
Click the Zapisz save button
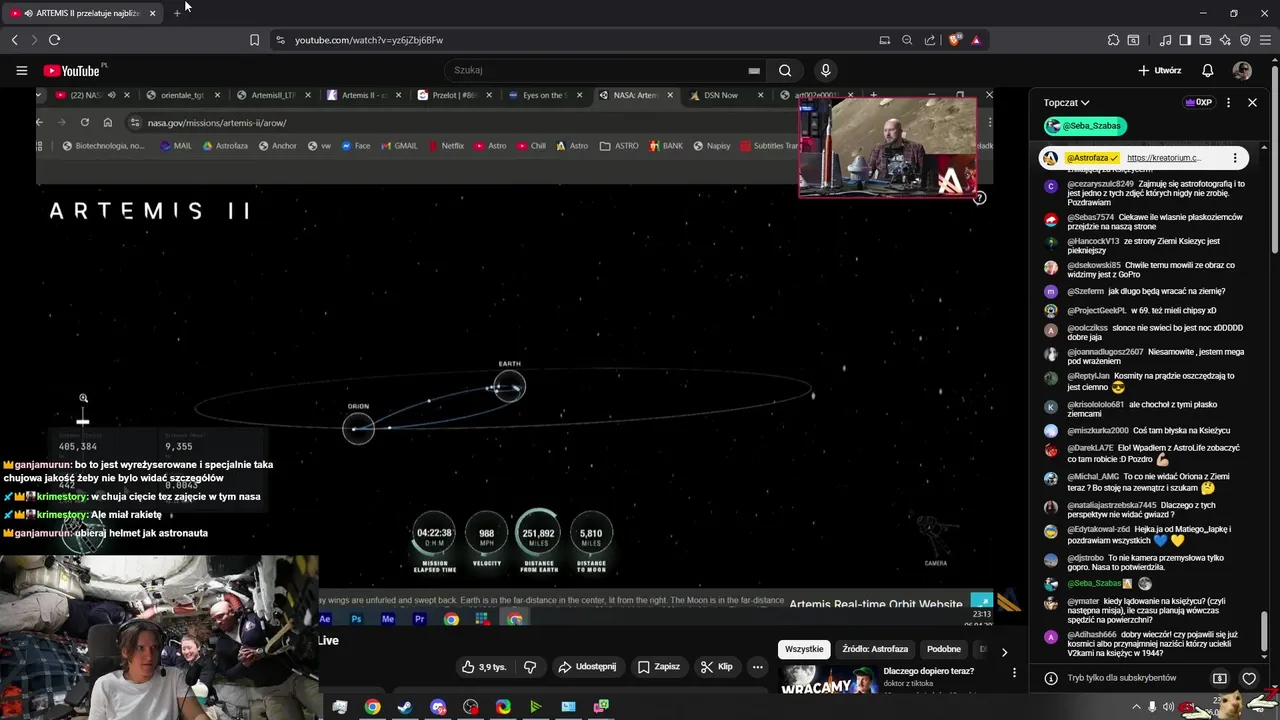click(x=659, y=667)
